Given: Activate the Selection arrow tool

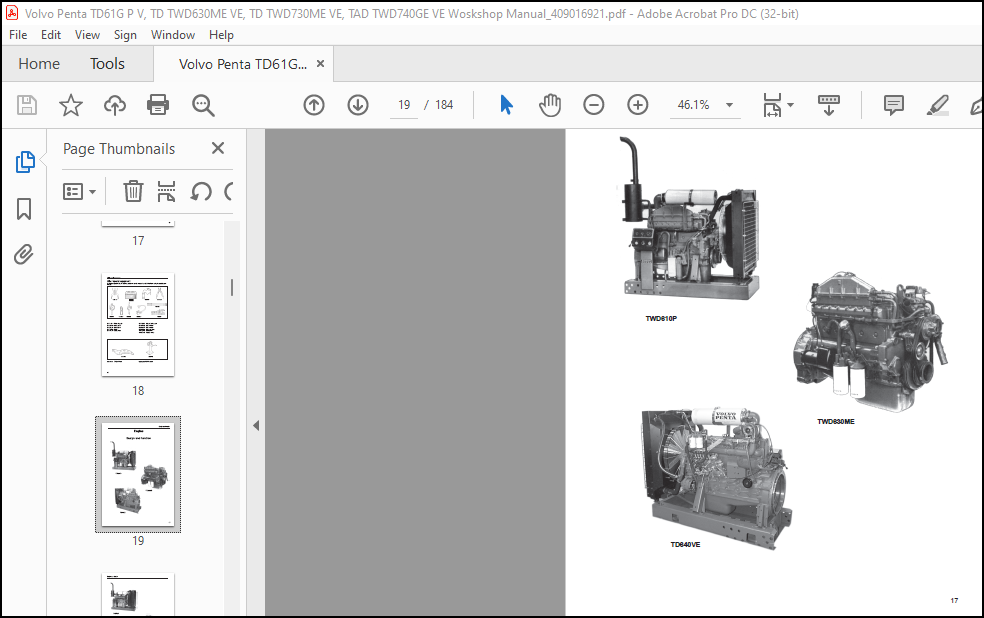Looking at the screenshot, I should point(506,105).
